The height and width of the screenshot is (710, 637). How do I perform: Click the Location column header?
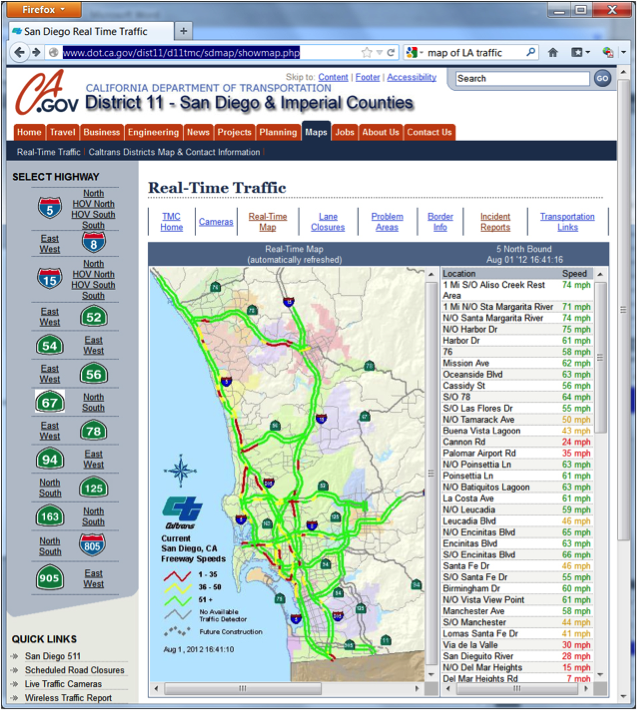[459, 273]
